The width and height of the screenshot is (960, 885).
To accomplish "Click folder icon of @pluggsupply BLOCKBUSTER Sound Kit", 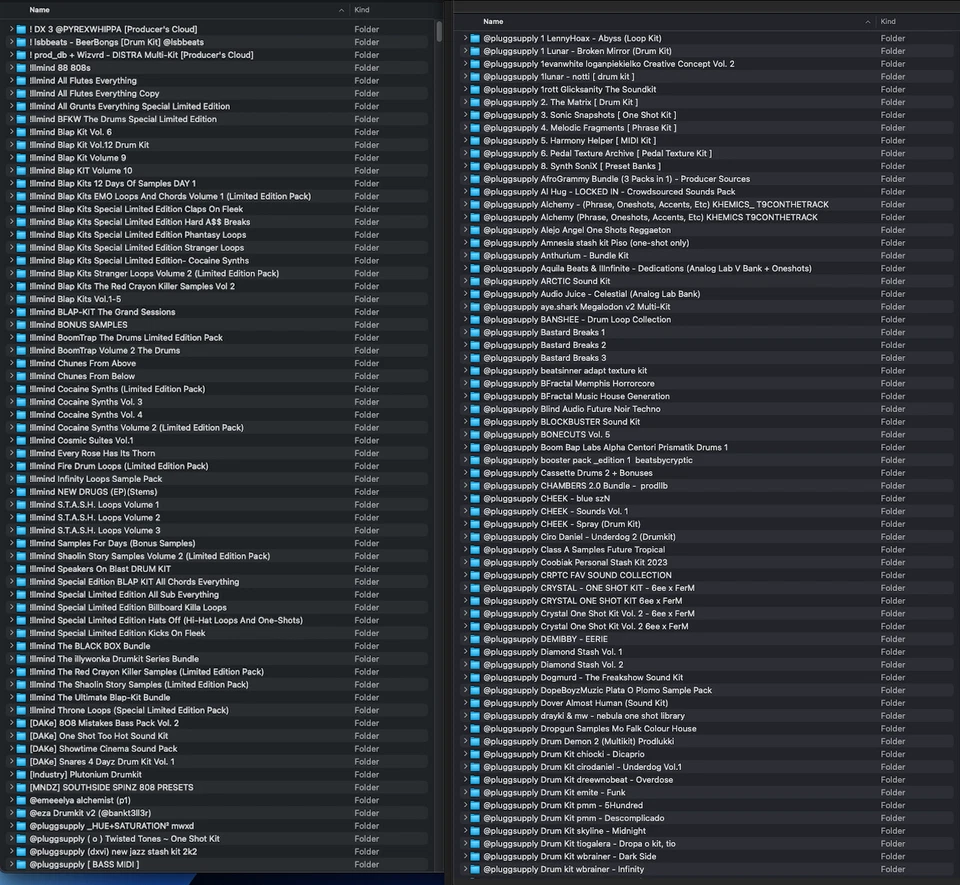I will point(475,422).
